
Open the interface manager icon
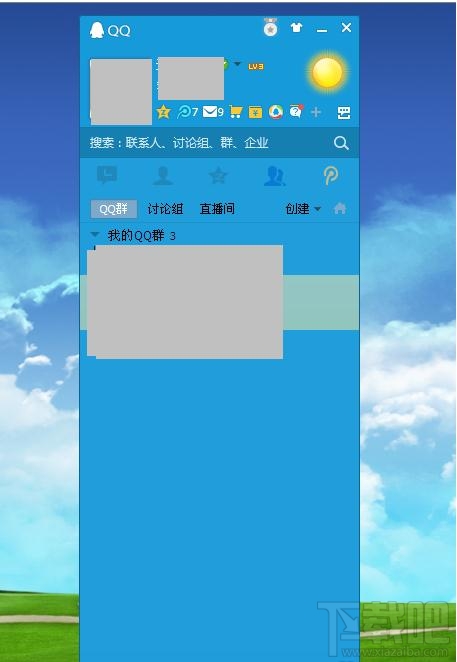point(344,113)
